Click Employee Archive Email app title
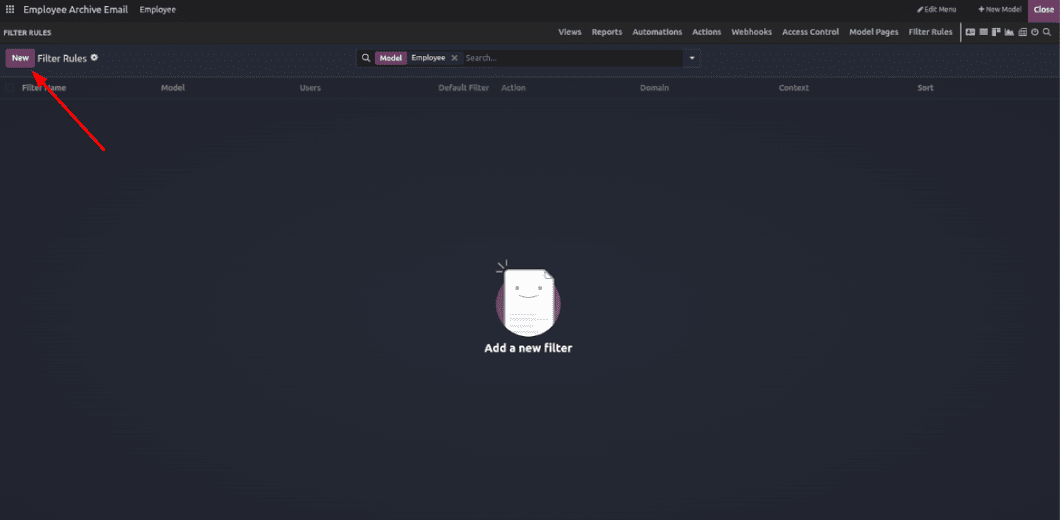 click(75, 9)
